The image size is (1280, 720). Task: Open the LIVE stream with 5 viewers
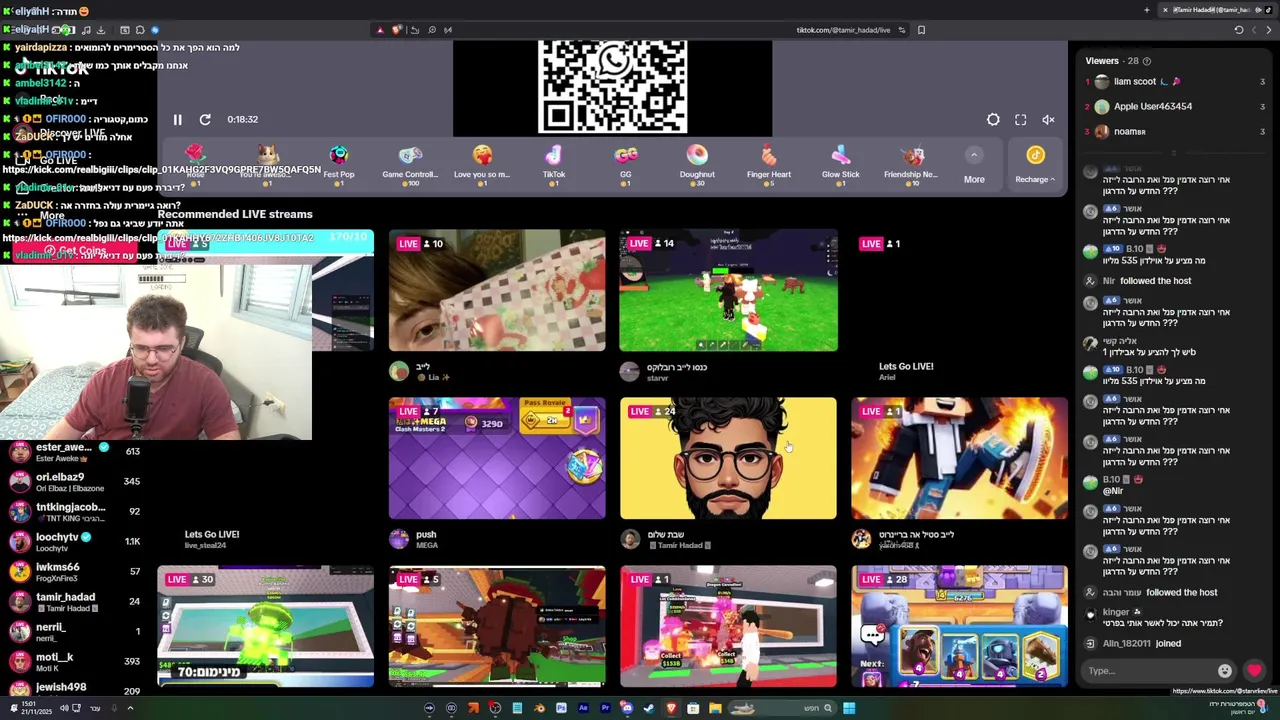coord(497,627)
